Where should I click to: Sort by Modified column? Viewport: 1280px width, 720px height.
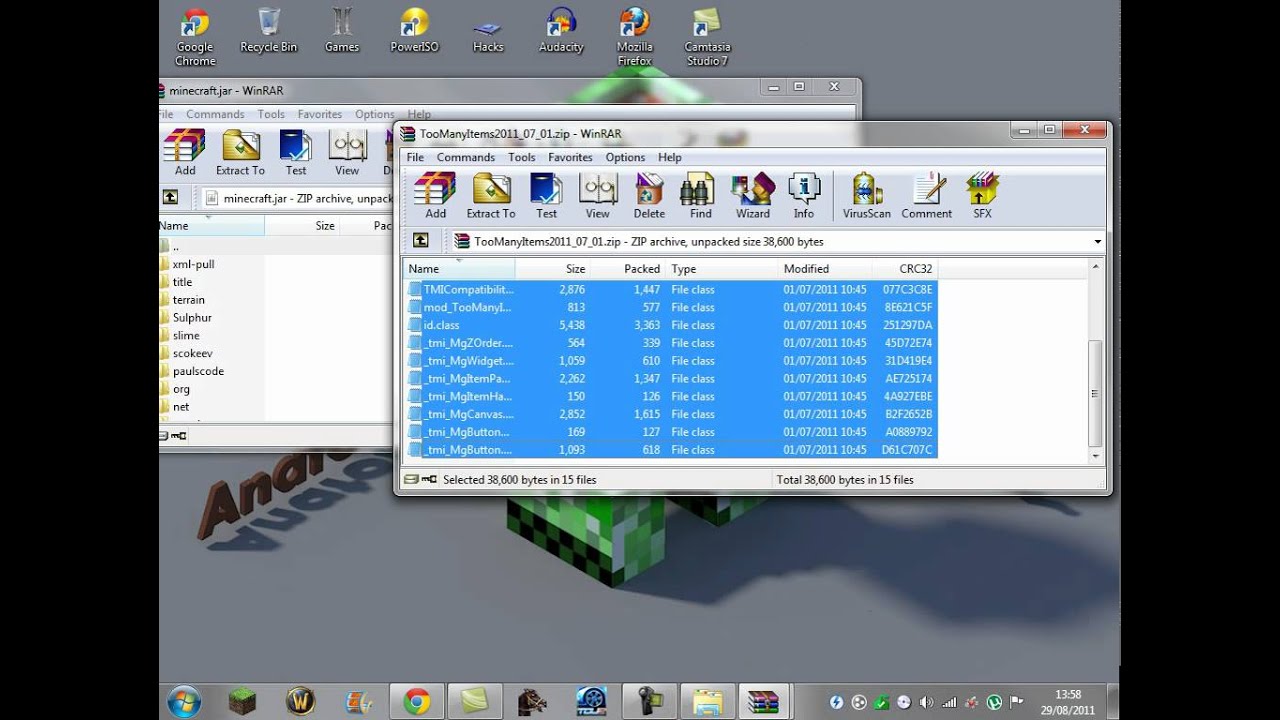[825, 269]
